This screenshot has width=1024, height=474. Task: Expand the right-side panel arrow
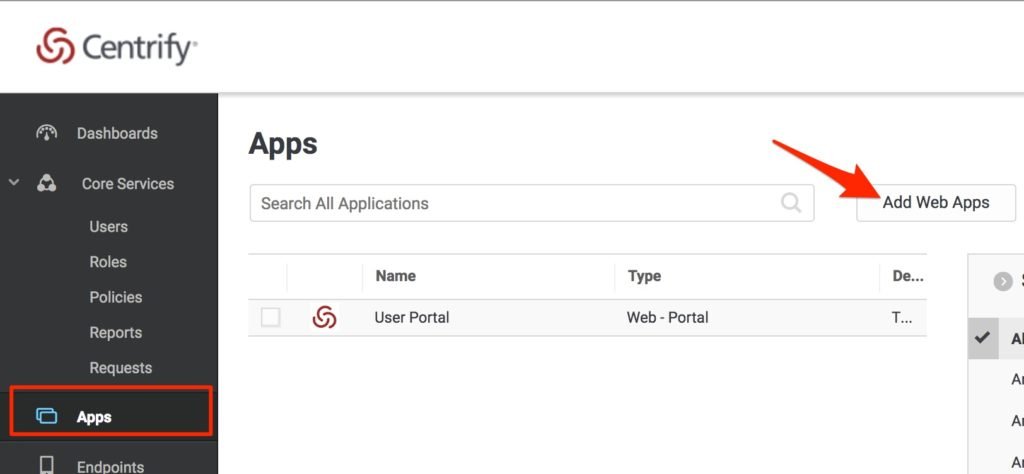pos(1003,281)
